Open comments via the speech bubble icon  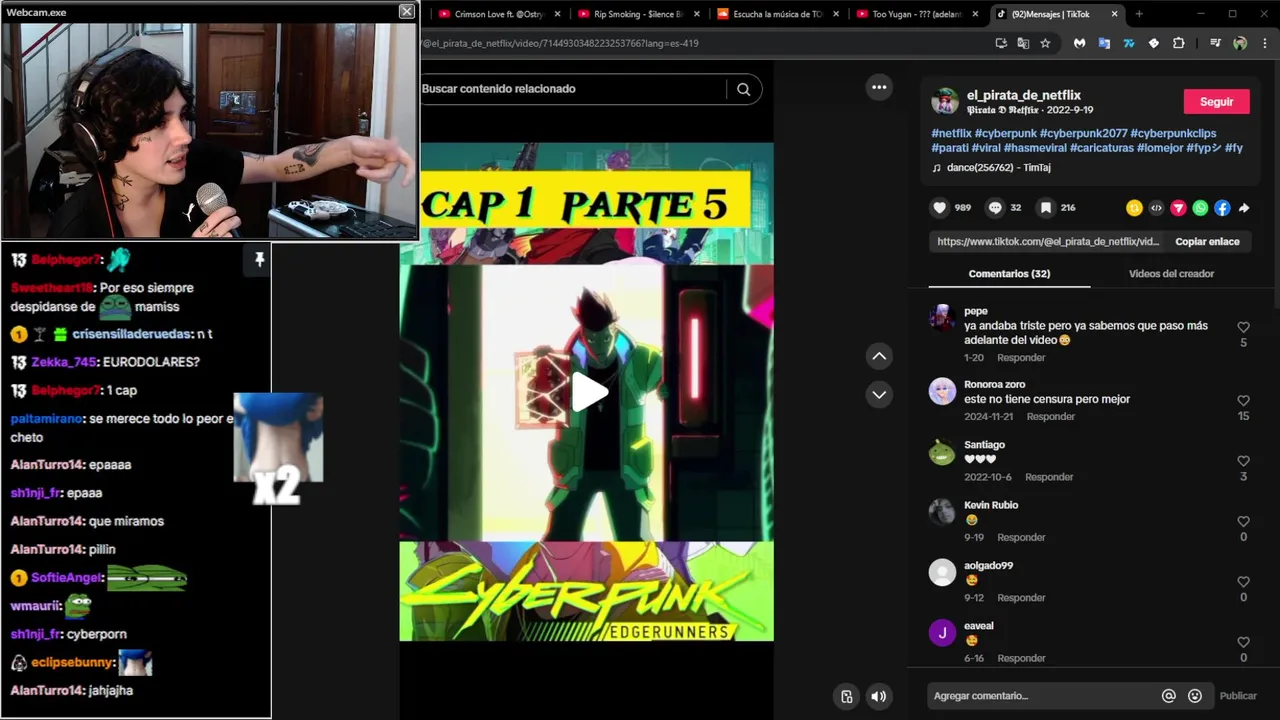point(995,208)
